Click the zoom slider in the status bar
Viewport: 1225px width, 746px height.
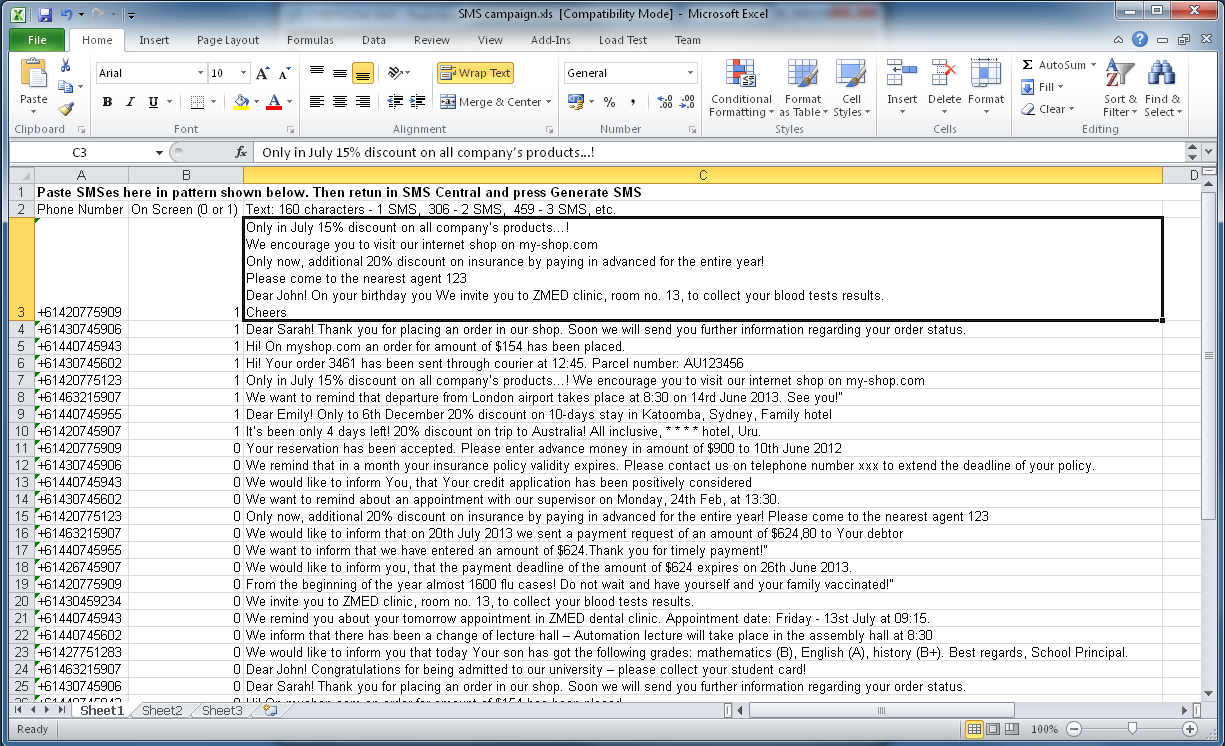pyautogui.click(x=1131, y=729)
